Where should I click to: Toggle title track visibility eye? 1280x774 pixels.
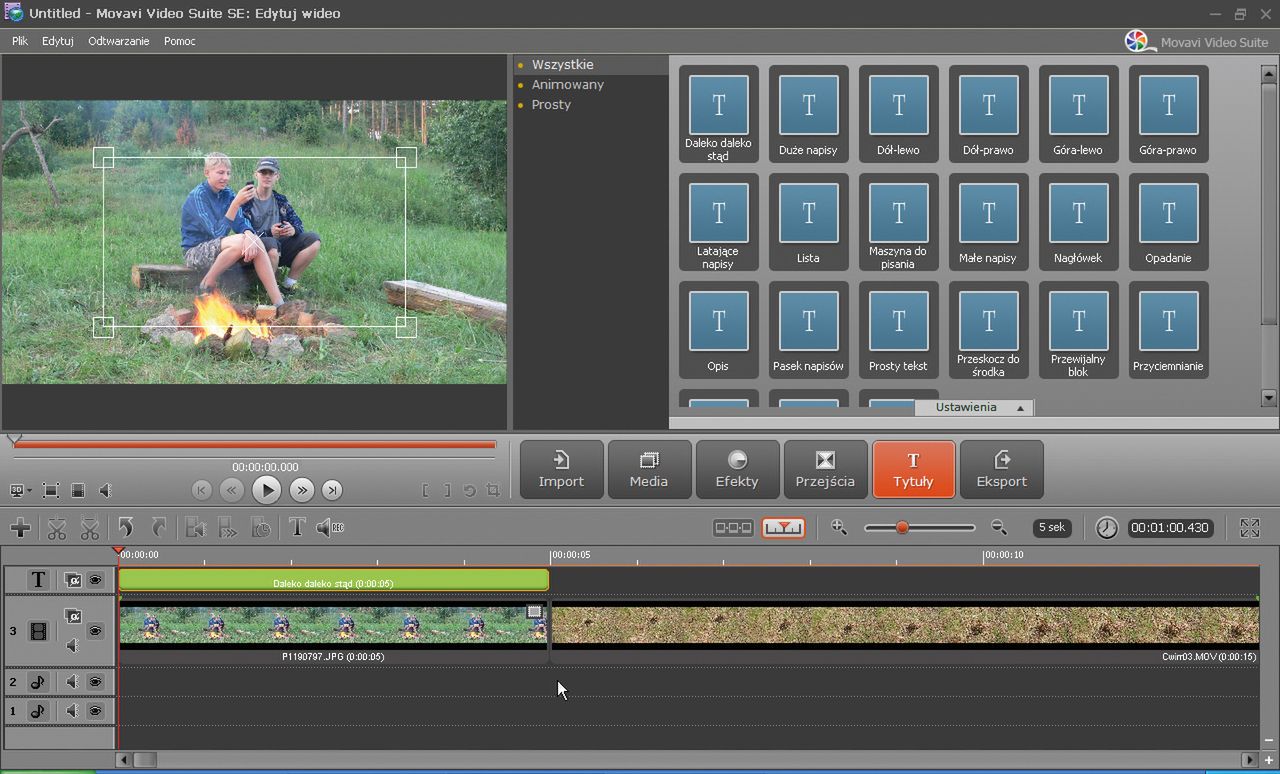[x=95, y=580]
